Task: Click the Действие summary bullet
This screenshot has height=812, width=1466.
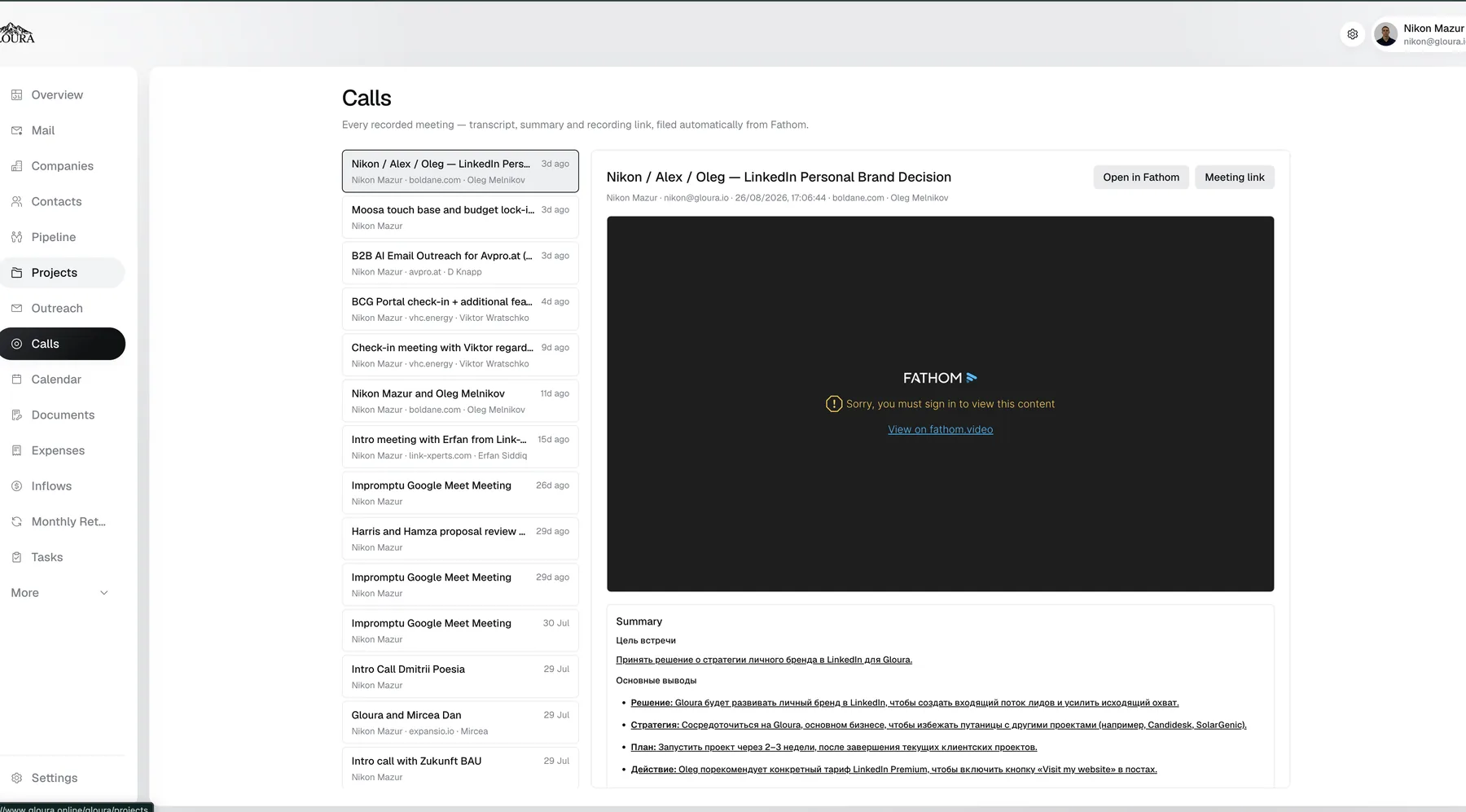Action: (x=893, y=769)
